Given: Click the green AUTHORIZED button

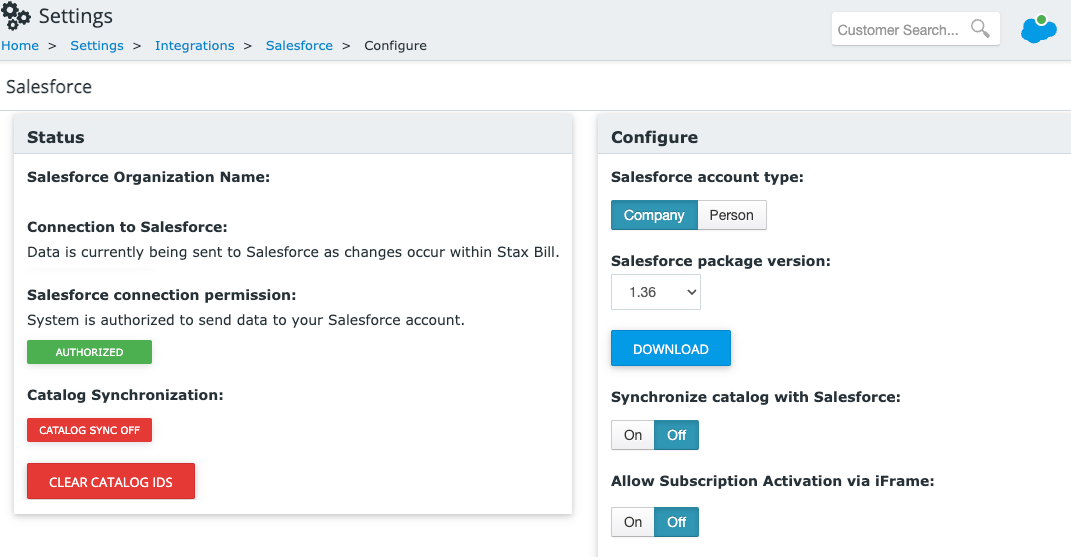Looking at the screenshot, I should click(x=89, y=352).
